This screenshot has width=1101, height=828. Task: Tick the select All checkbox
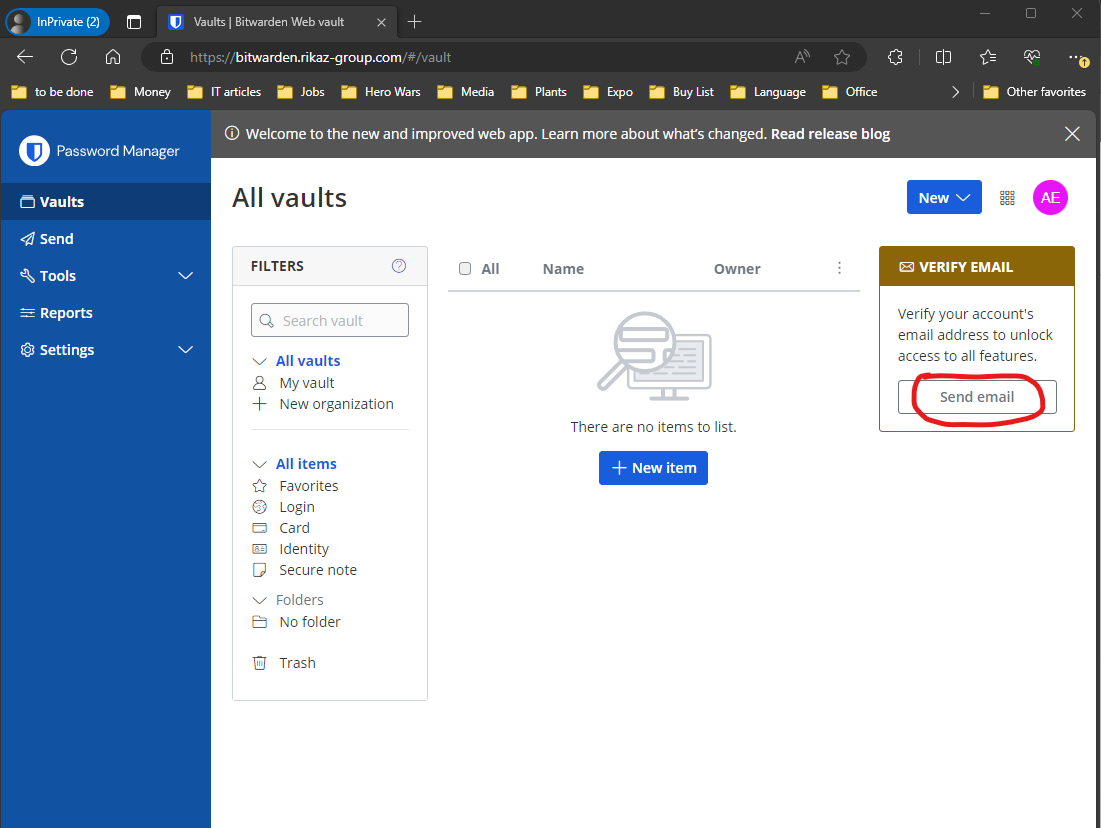coord(465,268)
